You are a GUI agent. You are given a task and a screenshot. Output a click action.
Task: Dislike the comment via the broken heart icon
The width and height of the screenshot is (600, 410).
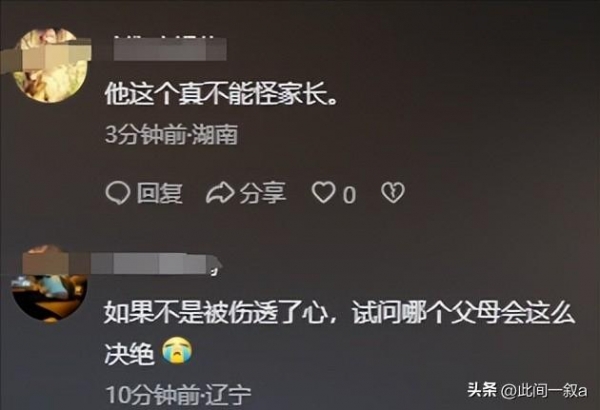393,193
